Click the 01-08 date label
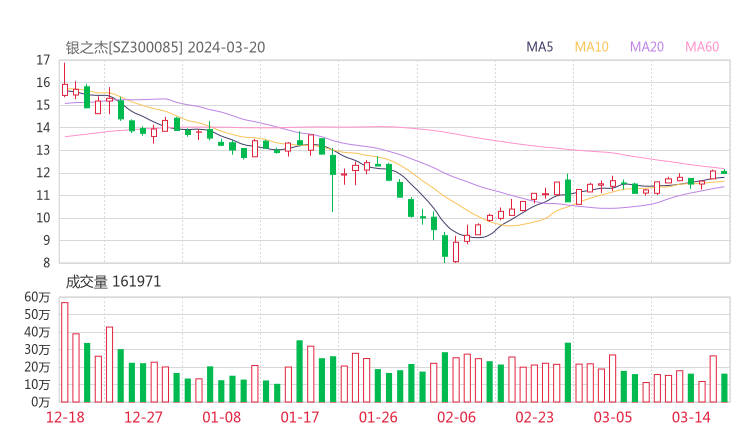The width and height of the screenshot is (740, 440). [221, 417]
